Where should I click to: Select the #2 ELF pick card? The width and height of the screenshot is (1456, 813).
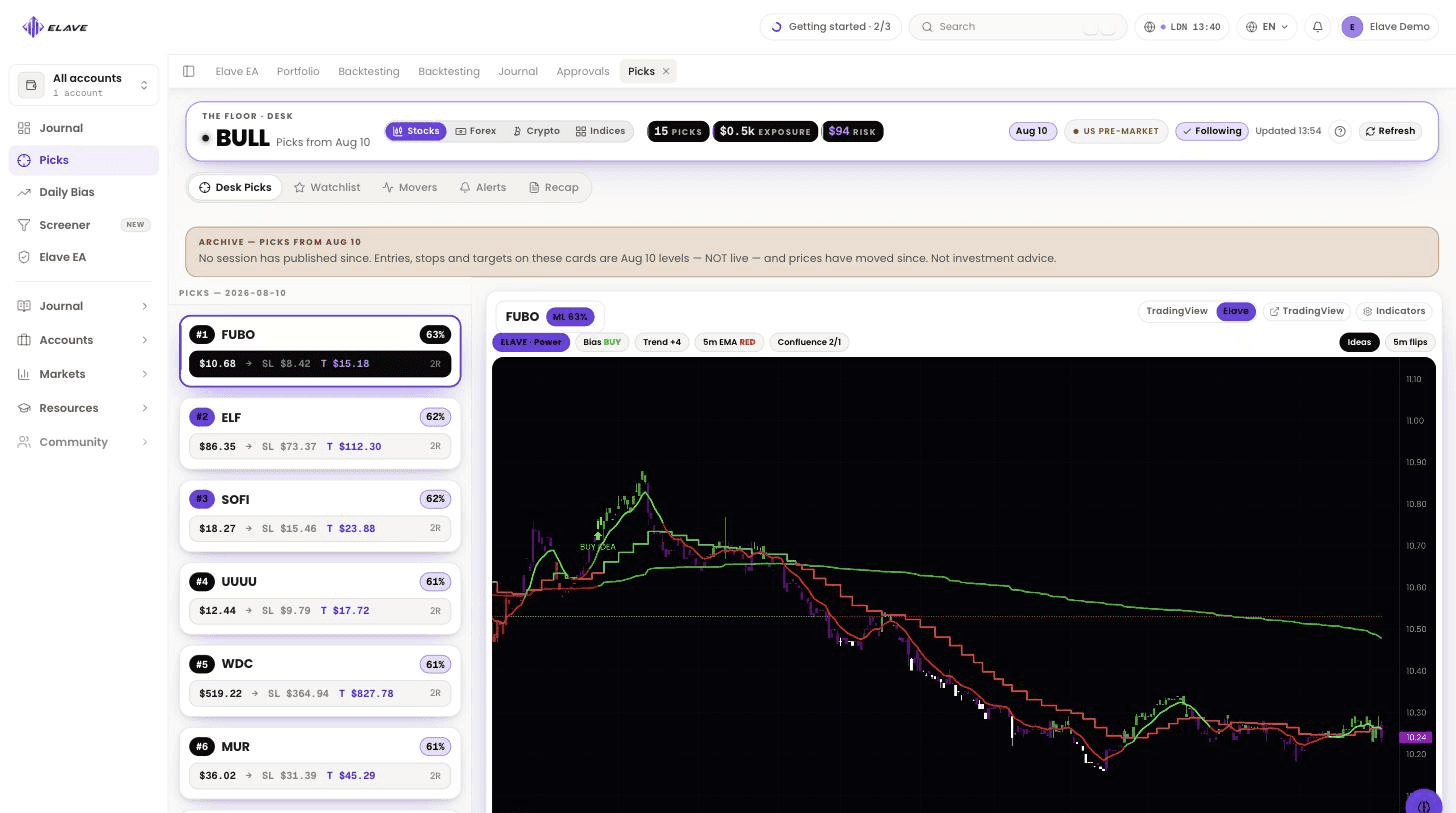(320, 434)
